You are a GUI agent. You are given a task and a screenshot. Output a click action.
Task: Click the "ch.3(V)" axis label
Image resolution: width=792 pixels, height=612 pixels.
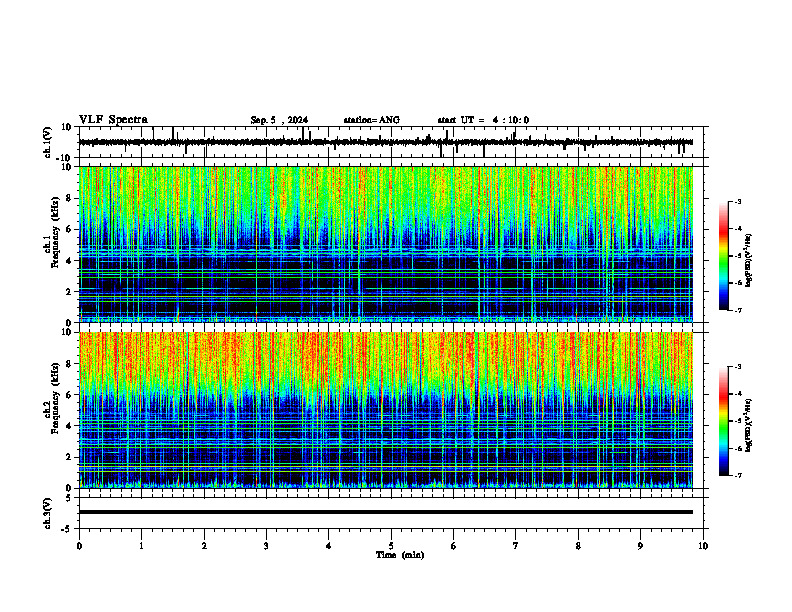click(48, 514)
